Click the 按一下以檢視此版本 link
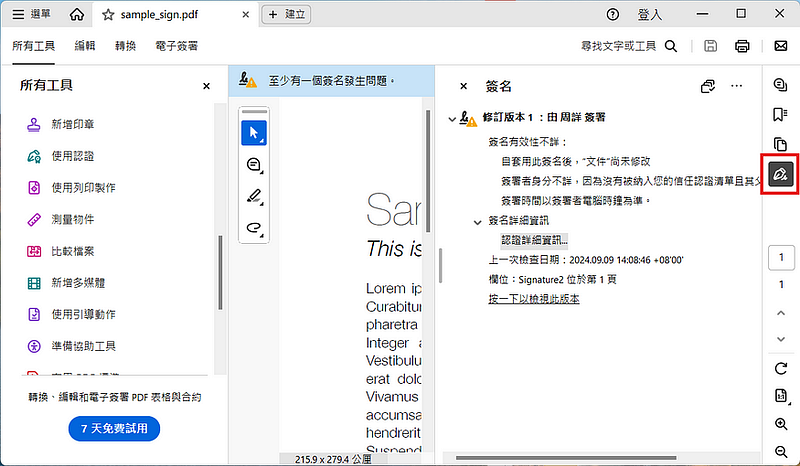800x466 pixels. click(x=534, y=299)
